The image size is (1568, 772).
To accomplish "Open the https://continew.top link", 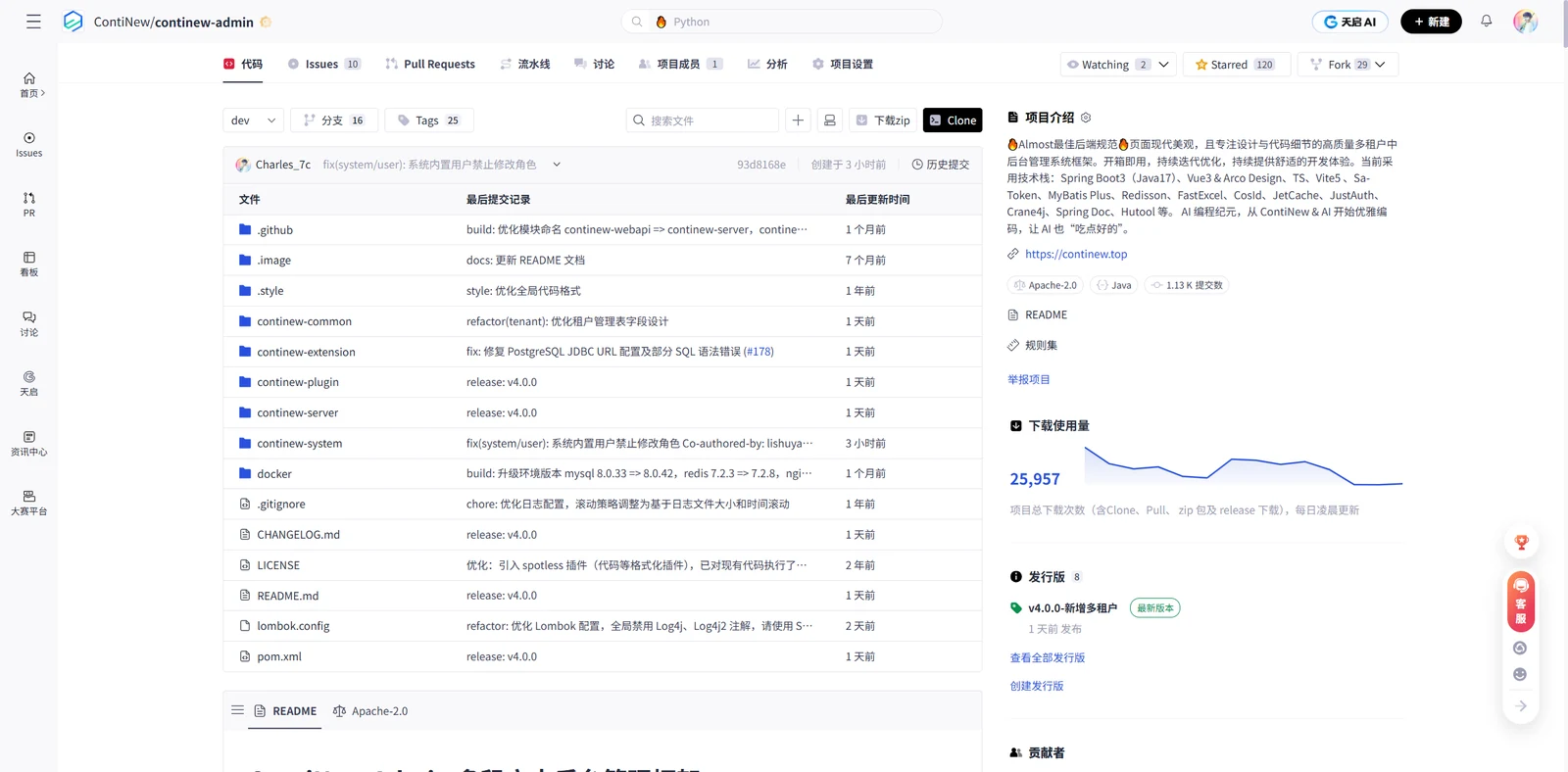I will [1076, 254].
